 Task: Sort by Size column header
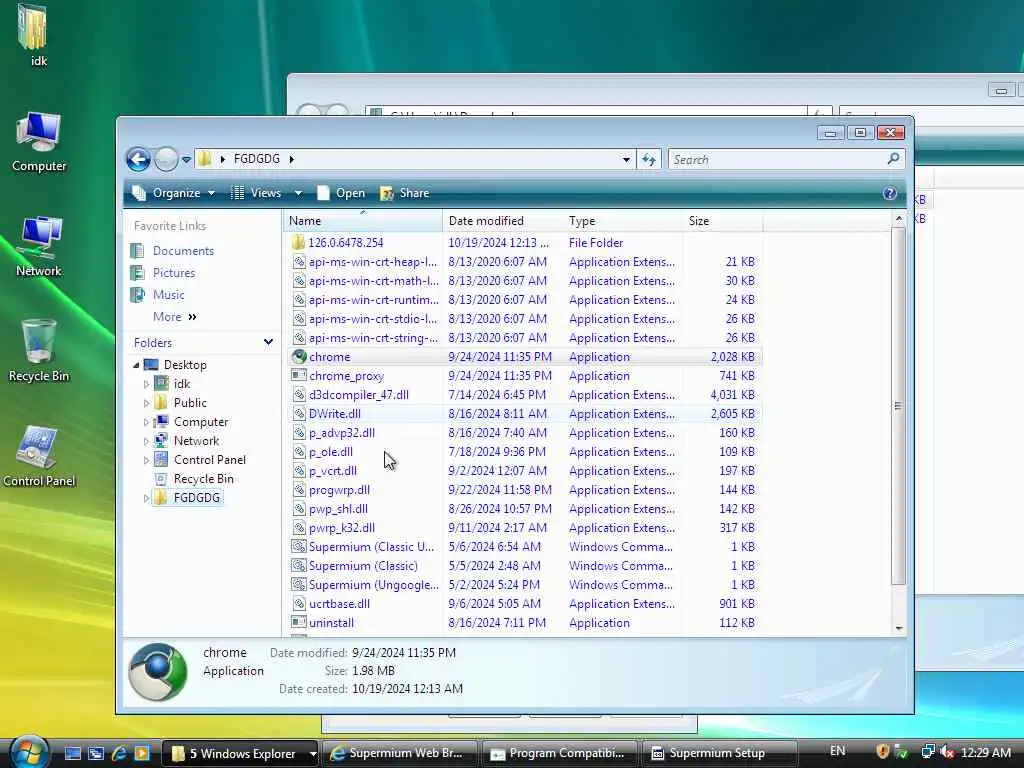pos(722,221)
